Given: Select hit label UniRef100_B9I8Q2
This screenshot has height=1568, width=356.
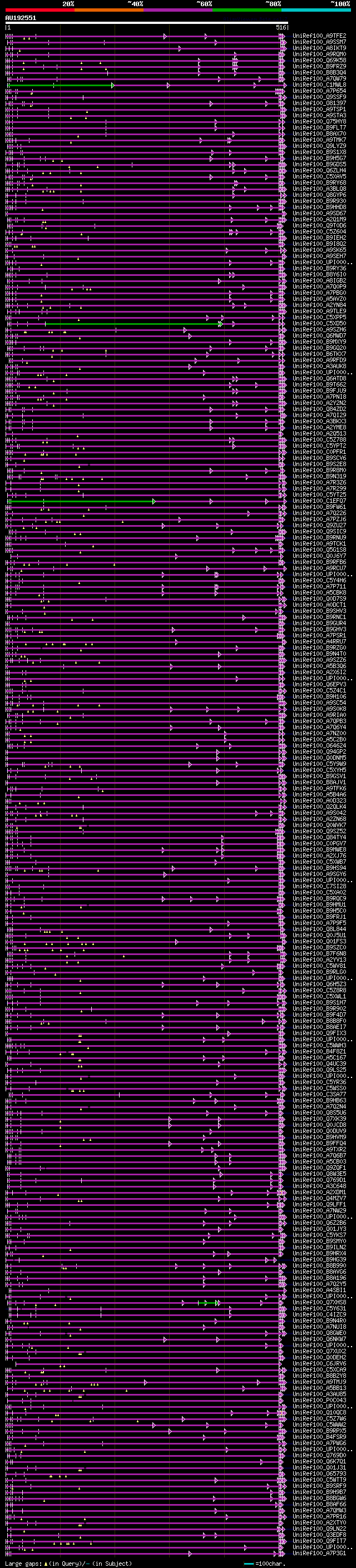Looking at the screenshot, I should 319,244.
